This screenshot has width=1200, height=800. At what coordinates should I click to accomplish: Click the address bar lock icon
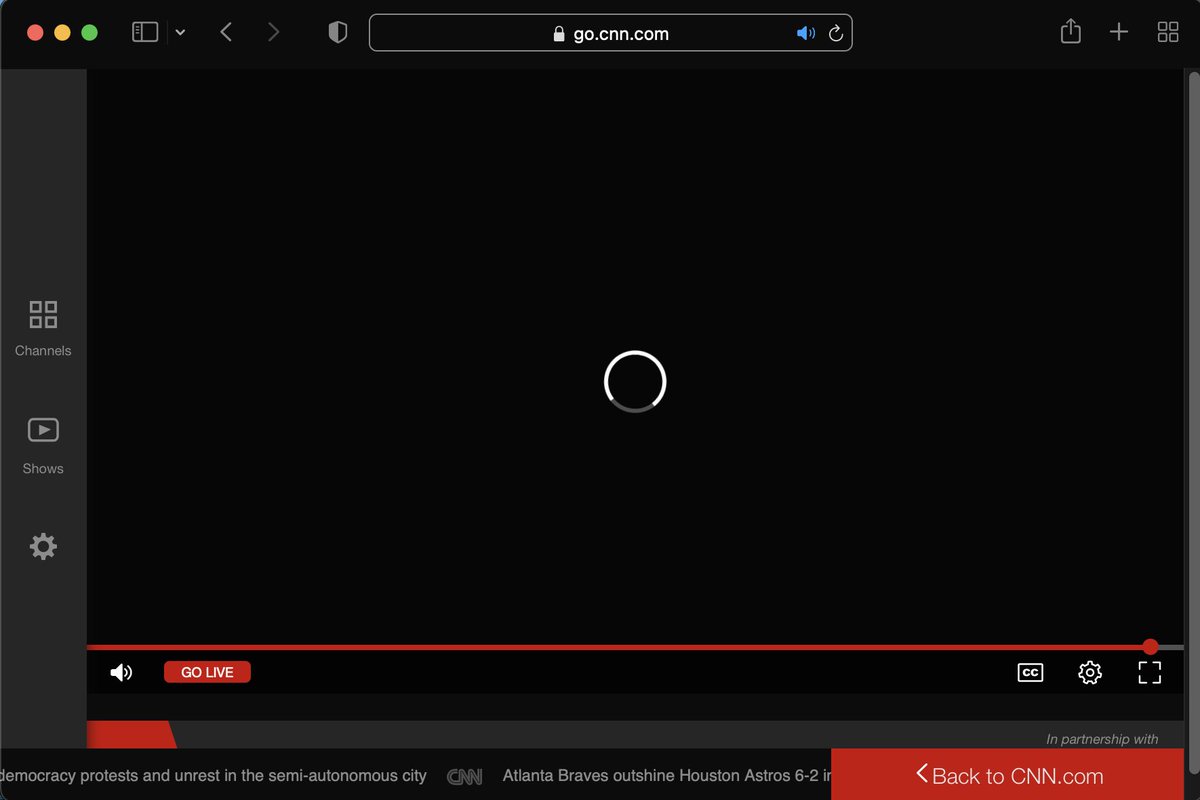point(559,34)
